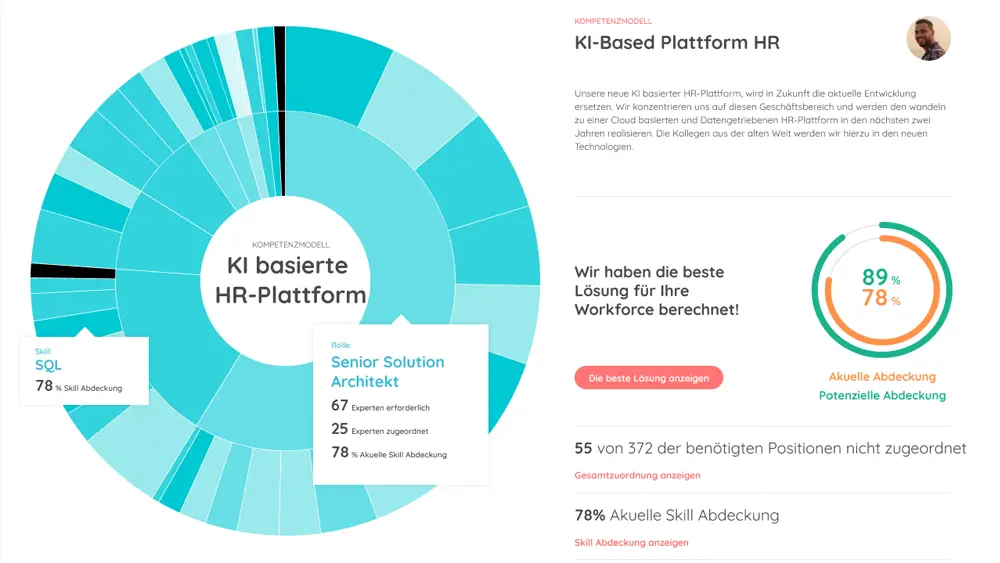Click the '55 von 372' positions heading
The width and height of the screenshot is (1000, 563).
770,449
